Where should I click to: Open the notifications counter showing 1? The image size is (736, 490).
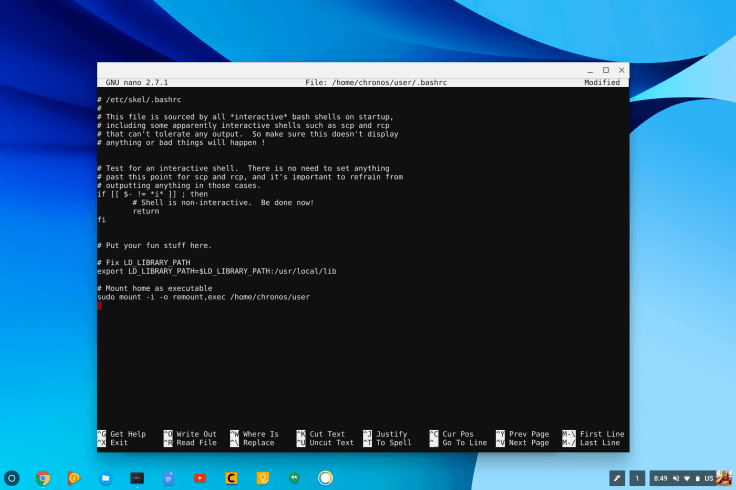637,478
